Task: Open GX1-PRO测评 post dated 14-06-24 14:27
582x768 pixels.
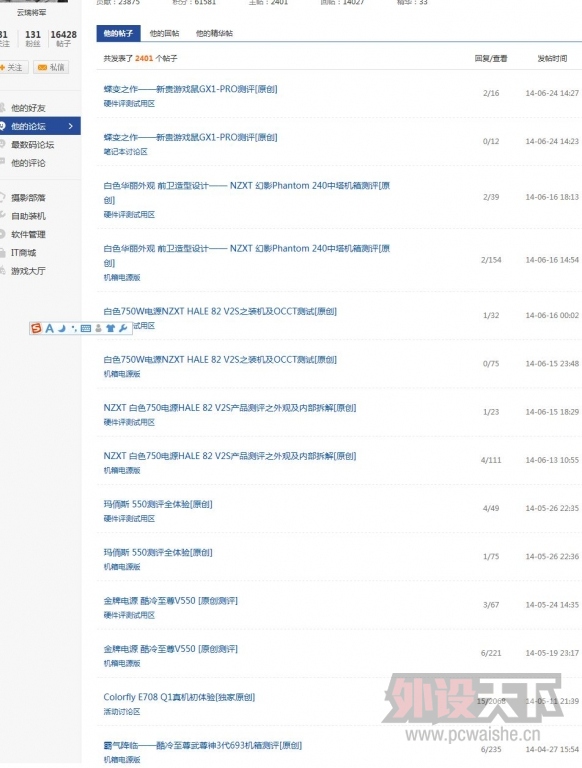Action: pos(190,89)
